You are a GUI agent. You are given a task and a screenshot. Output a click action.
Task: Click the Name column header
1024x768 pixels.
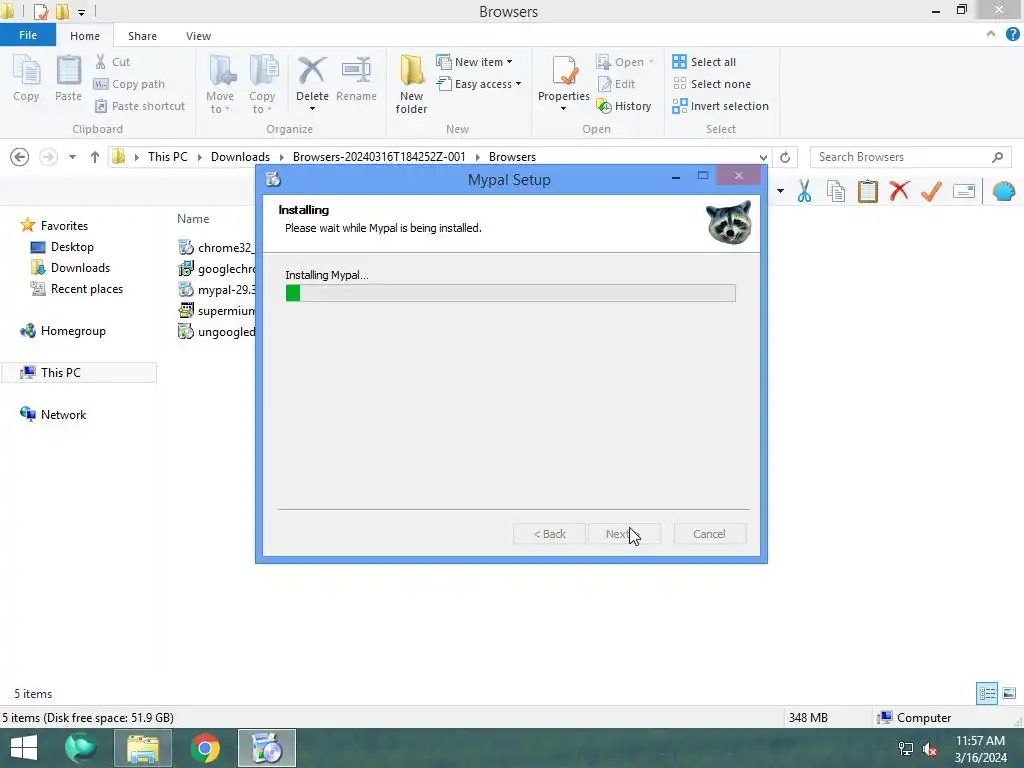pos(193,219)
